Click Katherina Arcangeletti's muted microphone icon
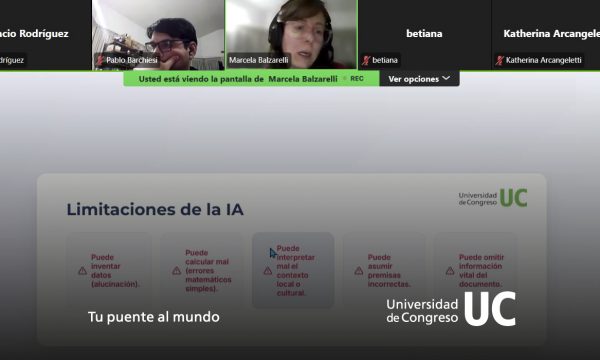 point(499,60)
